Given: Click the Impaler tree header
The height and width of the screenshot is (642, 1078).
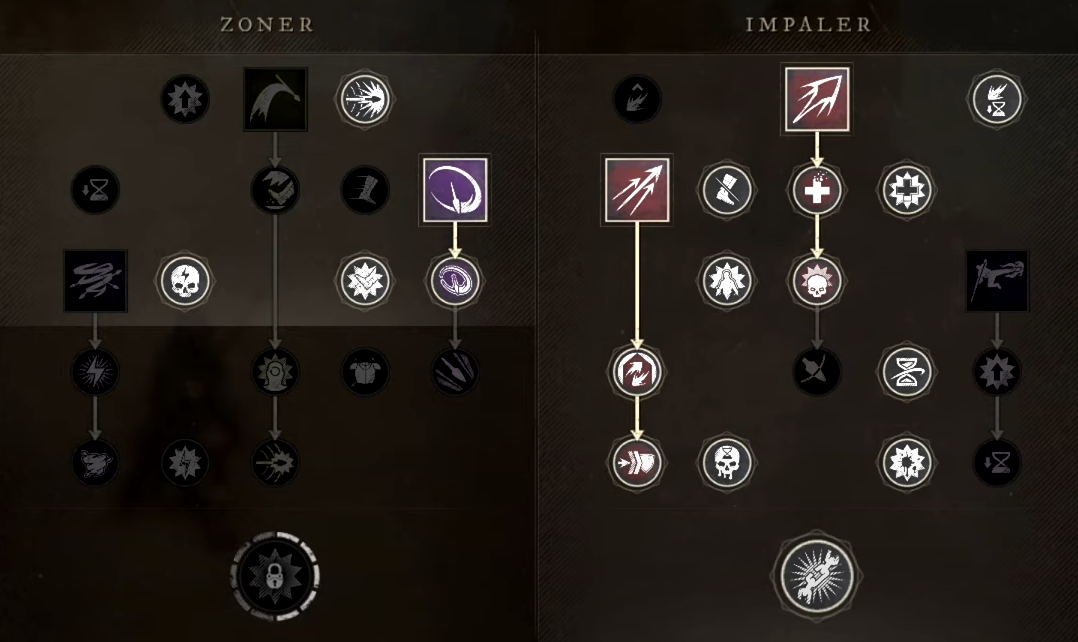Looking at the screenshot, I should point(808,25).
